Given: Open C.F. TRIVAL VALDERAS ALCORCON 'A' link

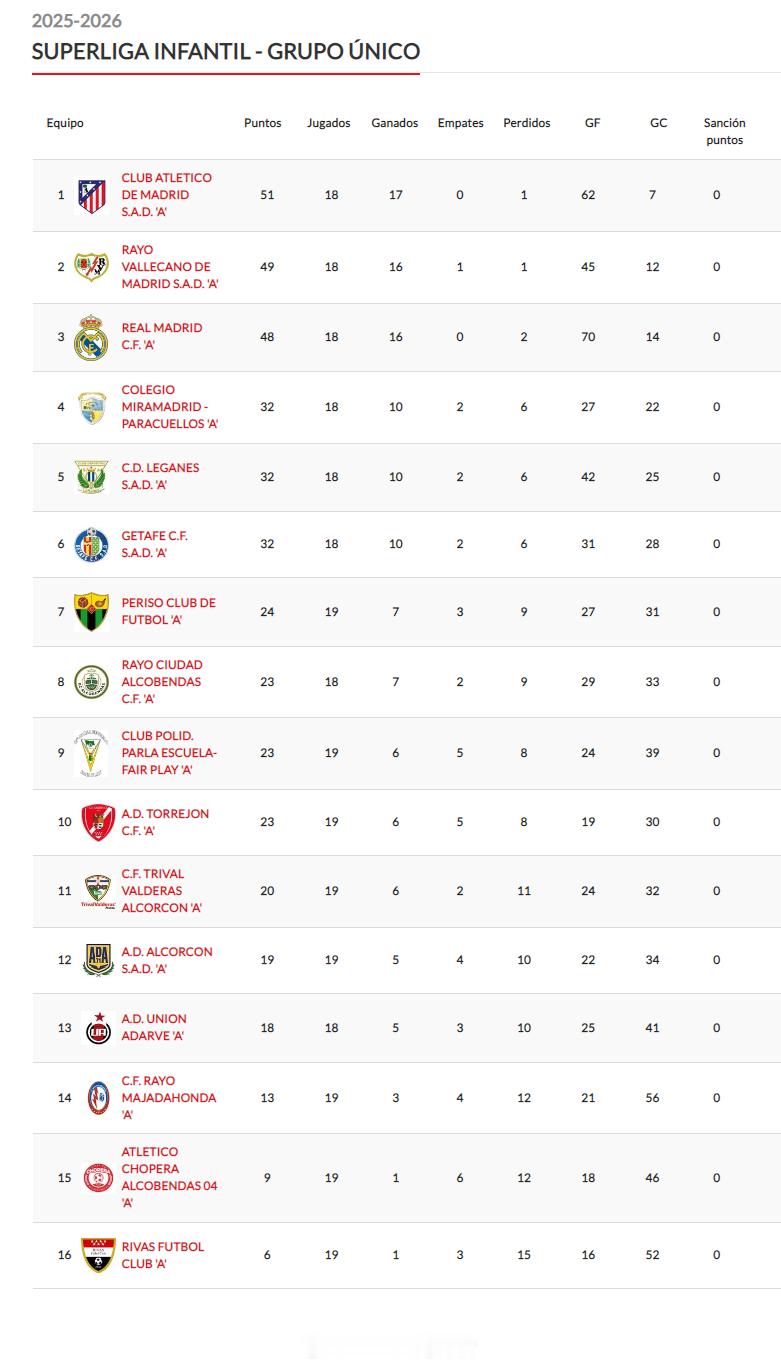Looking at the screenshot, I should pyautogui.click(x=162, y=891).
